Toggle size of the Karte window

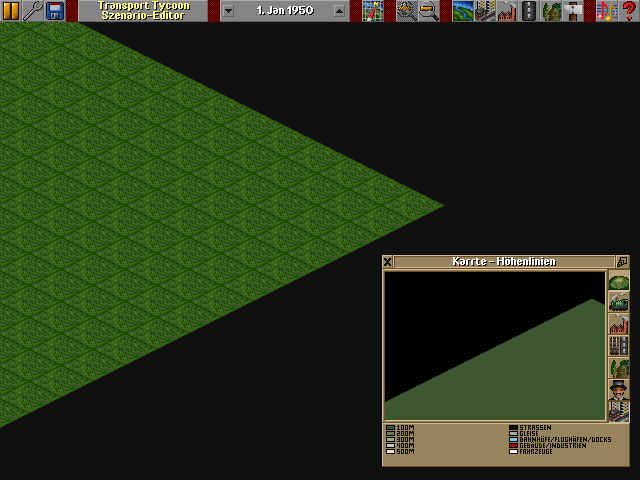pos(622,262)
